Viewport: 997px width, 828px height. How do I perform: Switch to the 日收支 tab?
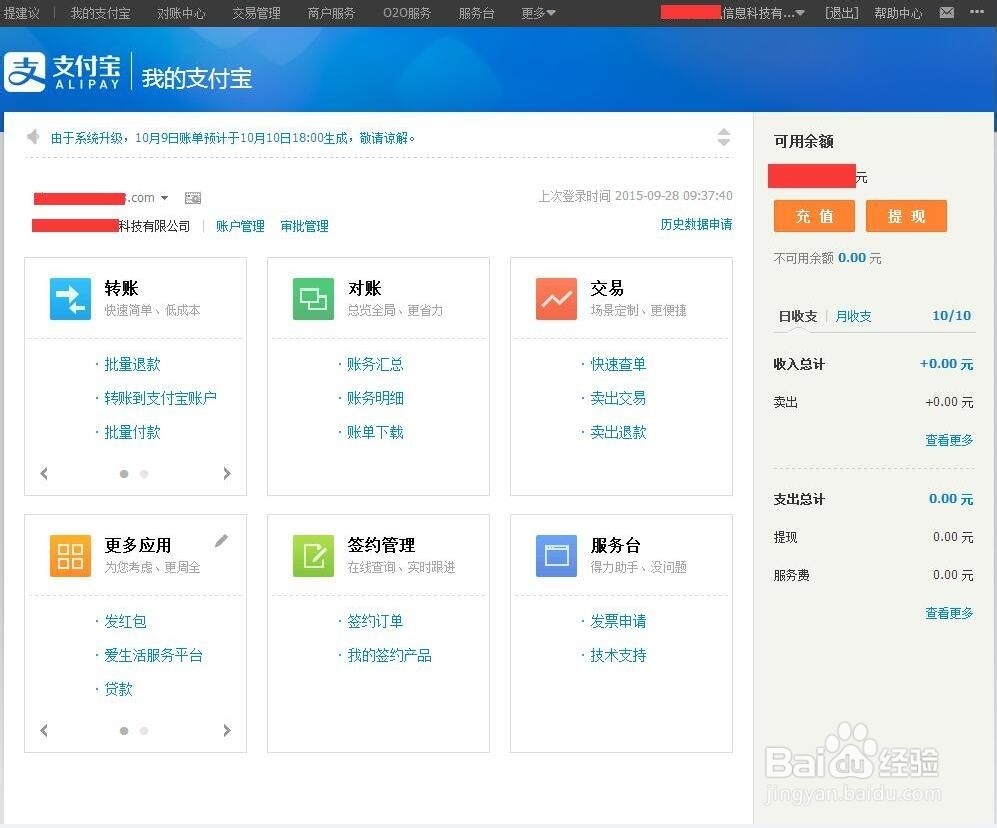click(x=797, y=316)
